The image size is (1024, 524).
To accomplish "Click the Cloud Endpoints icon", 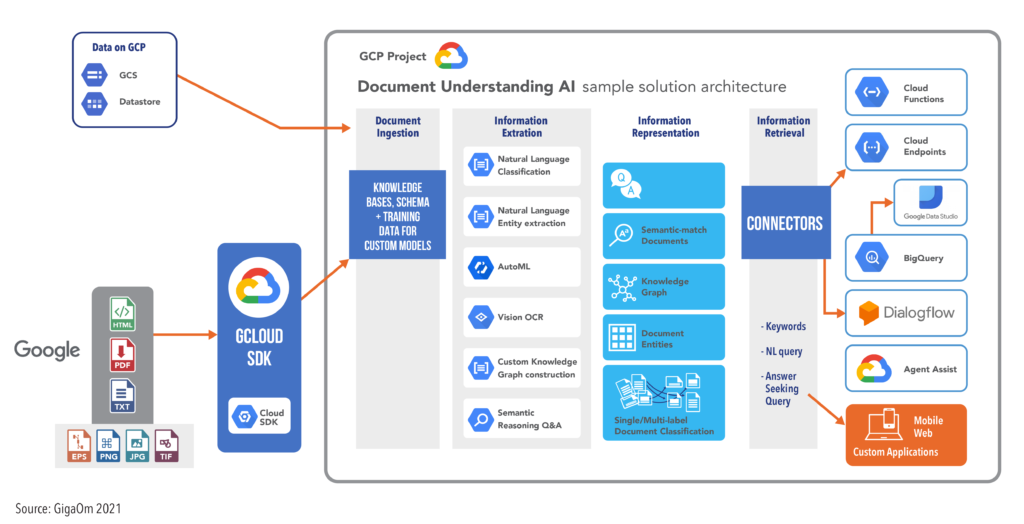I will (872, 147).
